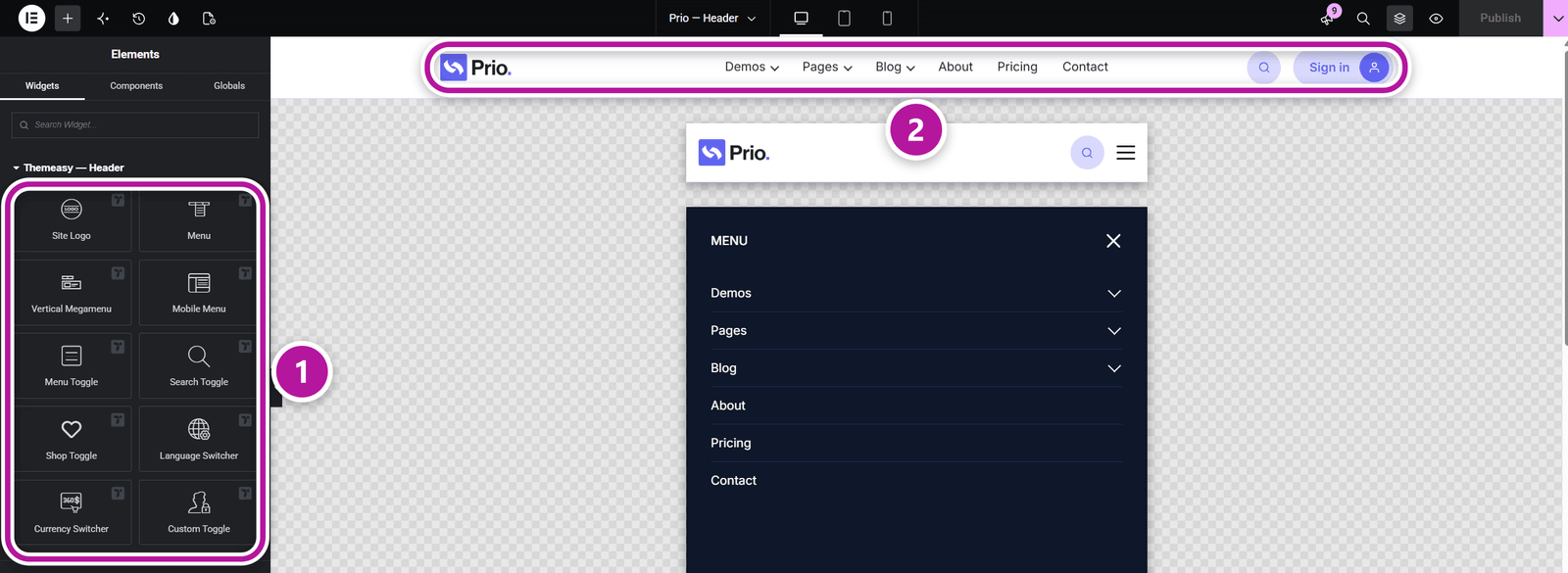Expand the publish options arrow

click(1557, 18)
